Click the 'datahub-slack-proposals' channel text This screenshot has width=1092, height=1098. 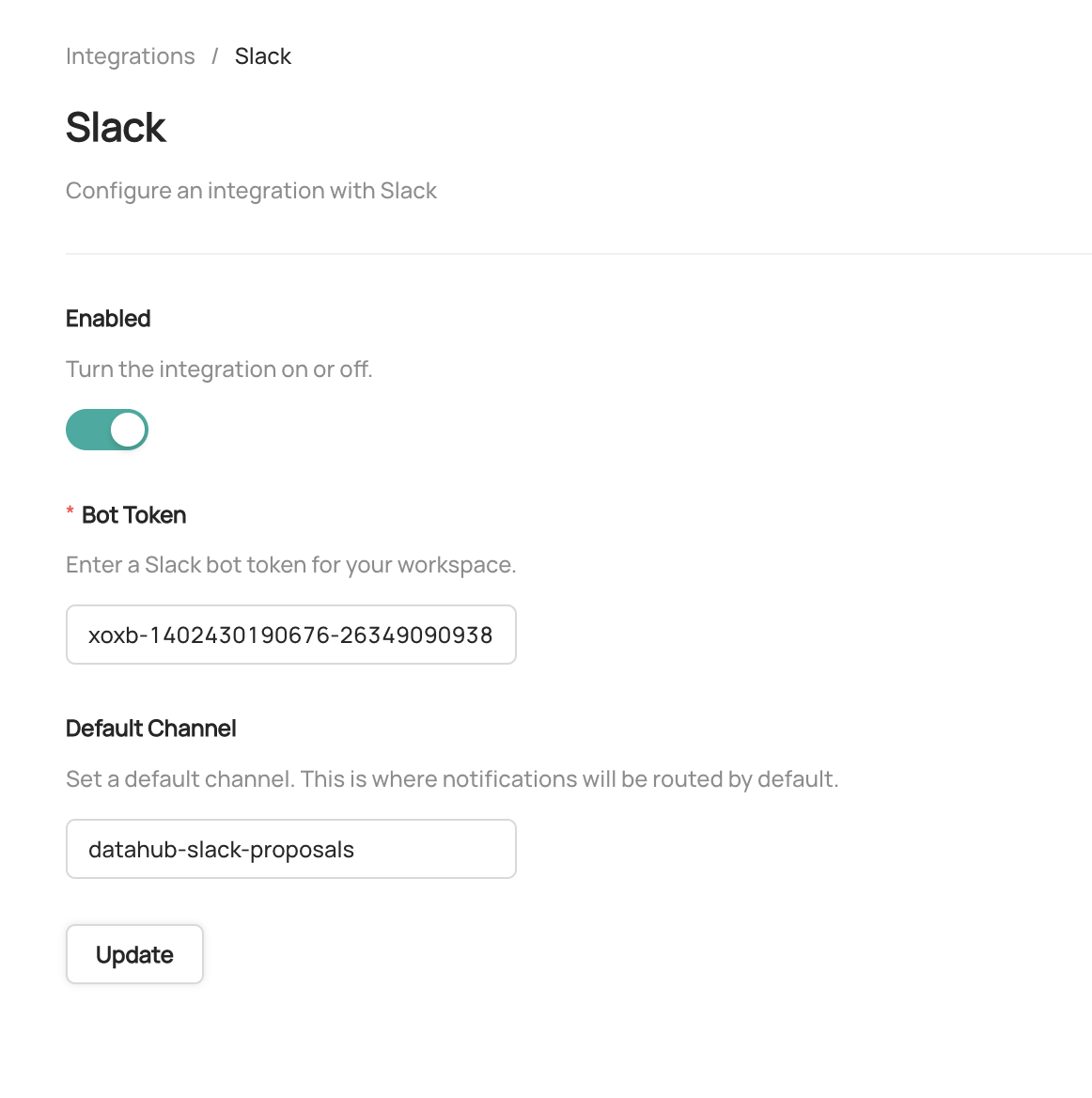pos(221,850)
